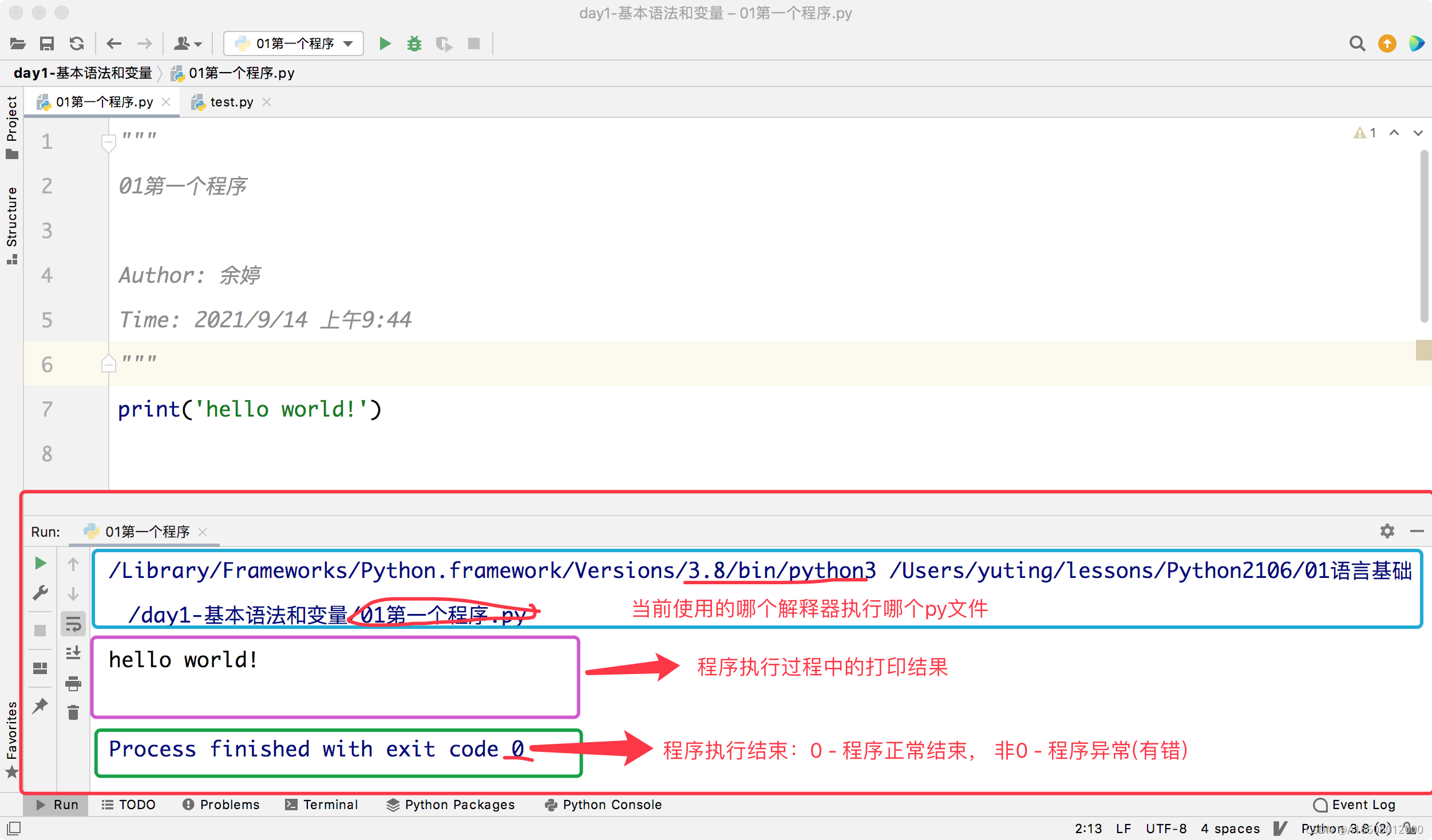Click the print icon in Run panel
Viewport: 1432px width, 840px height.
(73, 683)
